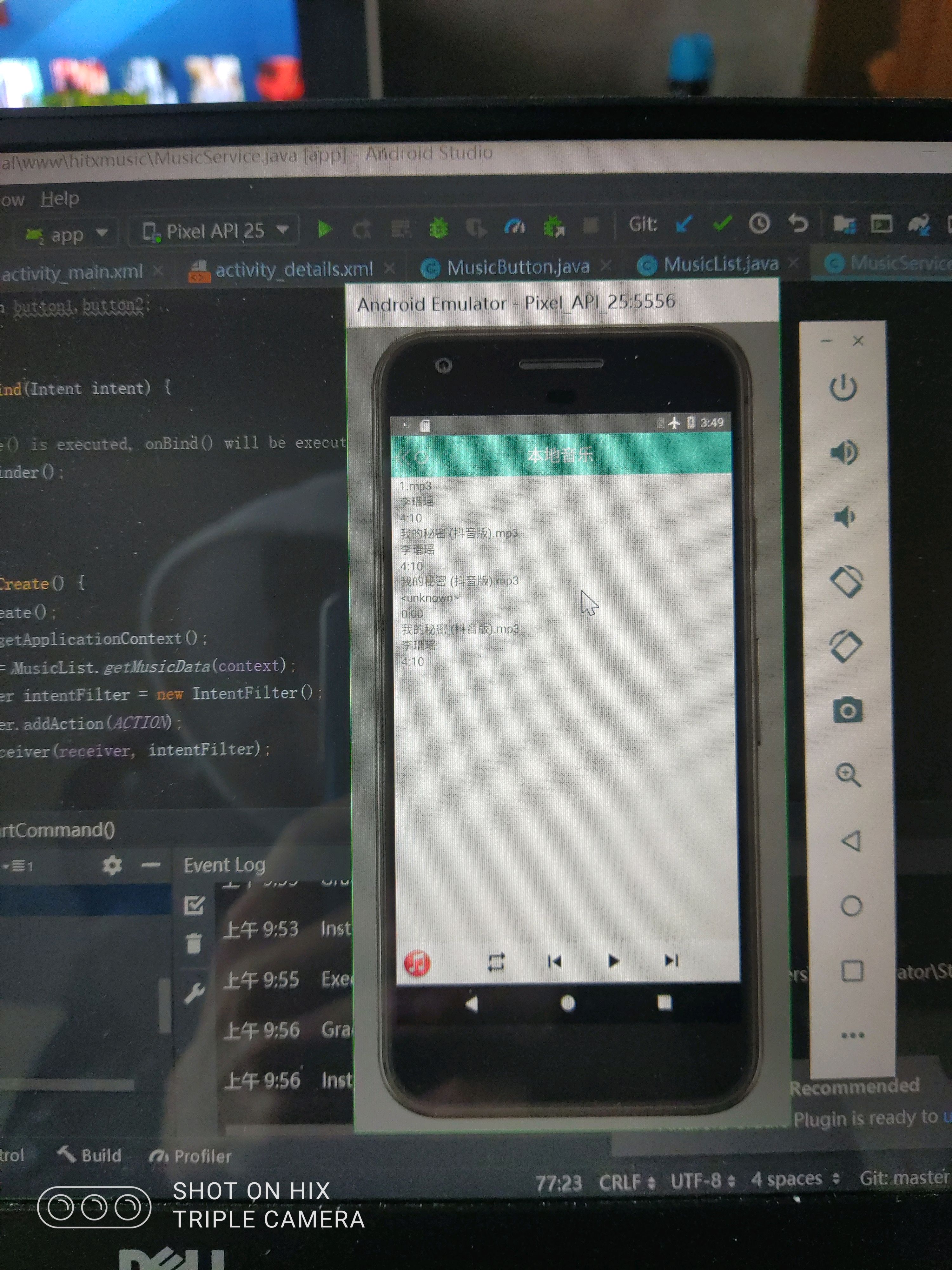The image size is (952, 1270).
Task: Click the green Debug bug icon
Action: tap(439, 229)
